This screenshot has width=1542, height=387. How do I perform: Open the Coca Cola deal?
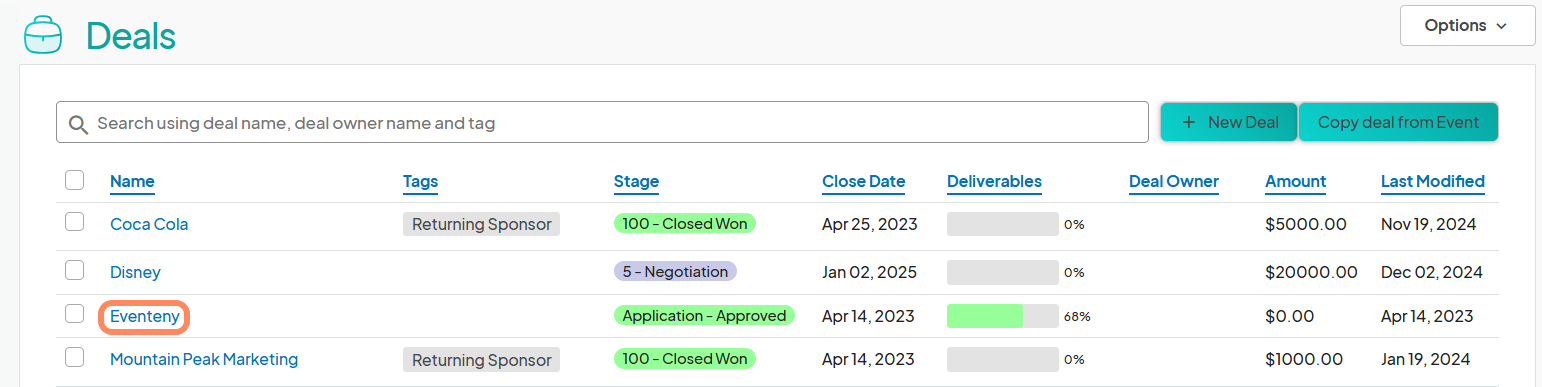pos(149,224)
